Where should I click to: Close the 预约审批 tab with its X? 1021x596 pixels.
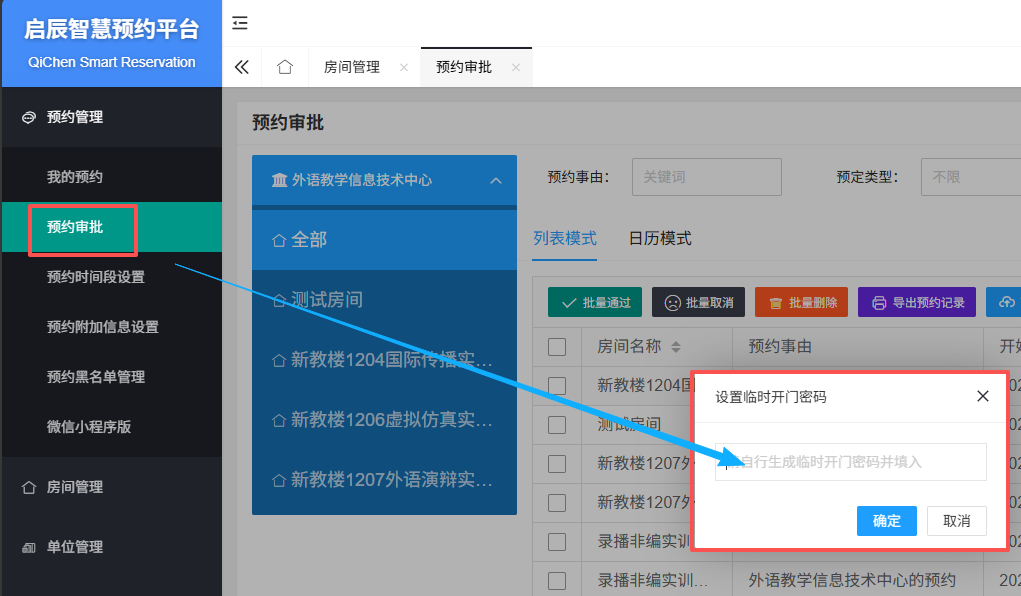coord(516,68)
